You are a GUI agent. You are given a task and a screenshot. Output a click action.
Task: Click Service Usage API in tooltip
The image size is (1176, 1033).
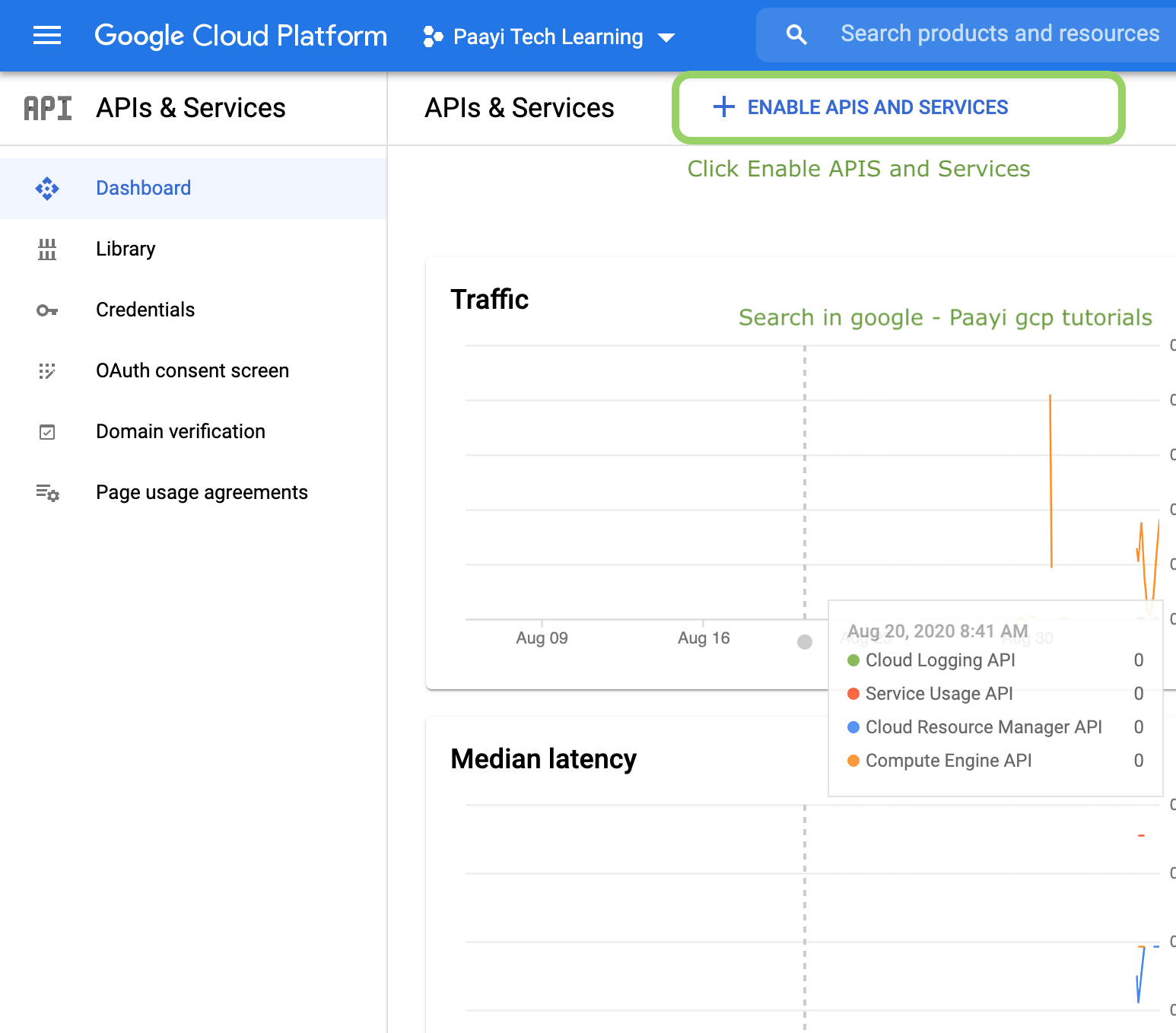pyautogui.click(x=939, y=694)
